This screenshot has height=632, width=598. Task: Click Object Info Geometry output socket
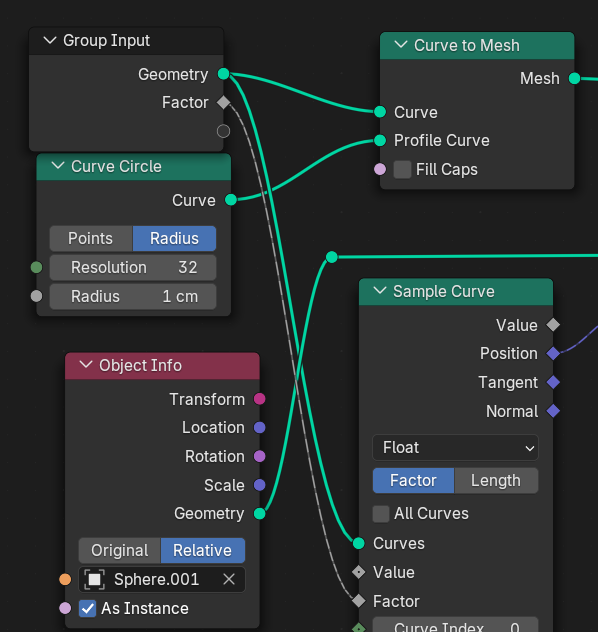260,514
